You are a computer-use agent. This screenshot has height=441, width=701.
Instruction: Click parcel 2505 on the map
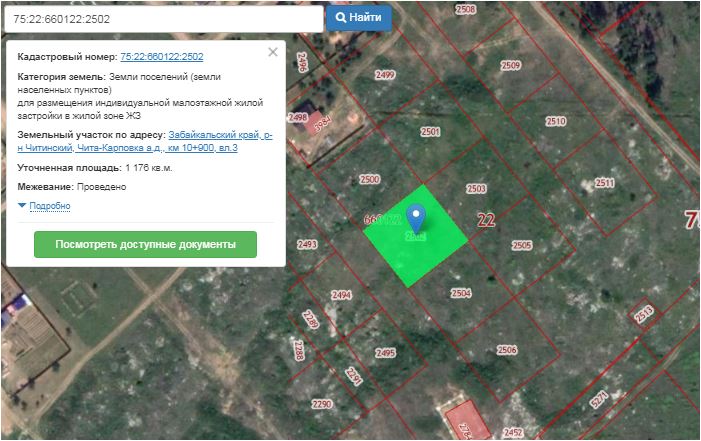click(x=521, y=245)
